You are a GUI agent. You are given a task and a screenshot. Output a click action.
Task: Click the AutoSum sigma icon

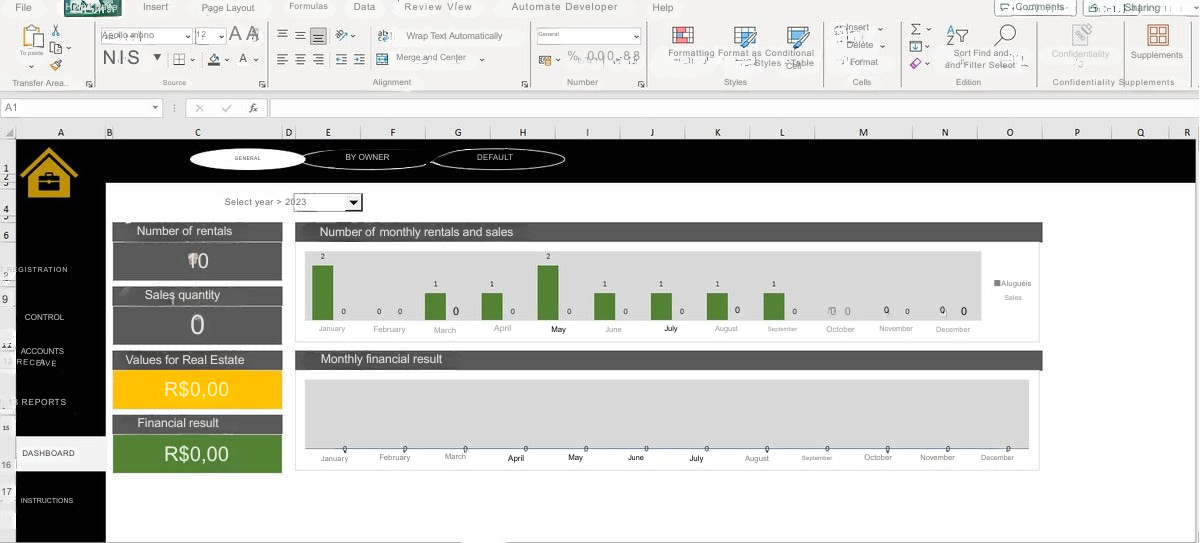916,29
